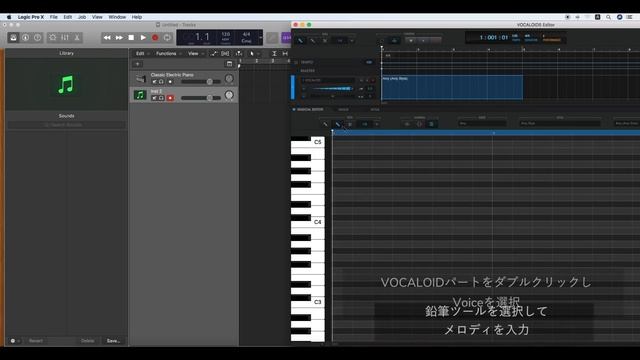Mute the Classic Electric Piano track
Screen dimensions: 640x360
coord(154,82)
